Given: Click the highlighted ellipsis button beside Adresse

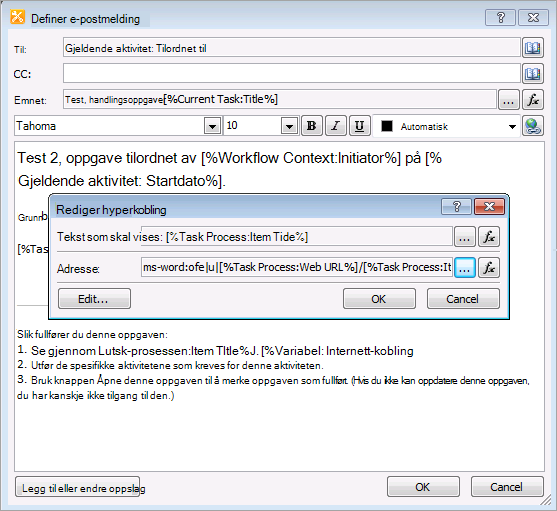Looking at the screenshot, I should [x=465, y=267].
